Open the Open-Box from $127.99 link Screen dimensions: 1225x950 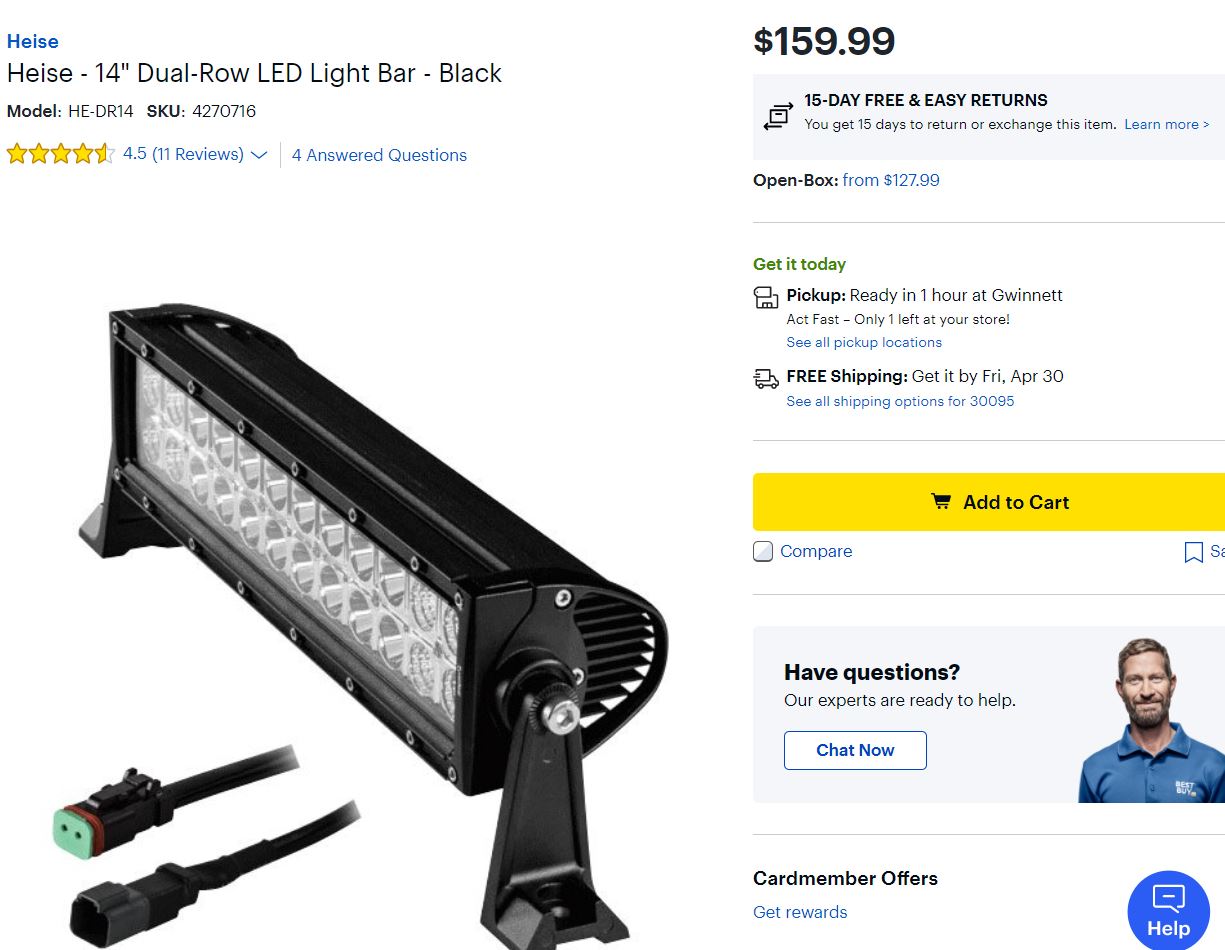pyautogui.click(x=890, y=181)
